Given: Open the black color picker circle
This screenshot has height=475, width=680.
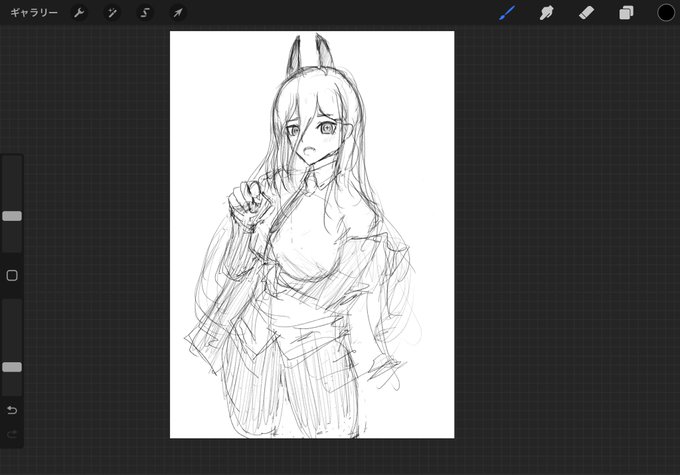Looking at the screenshot, I should tap(666, 13).
